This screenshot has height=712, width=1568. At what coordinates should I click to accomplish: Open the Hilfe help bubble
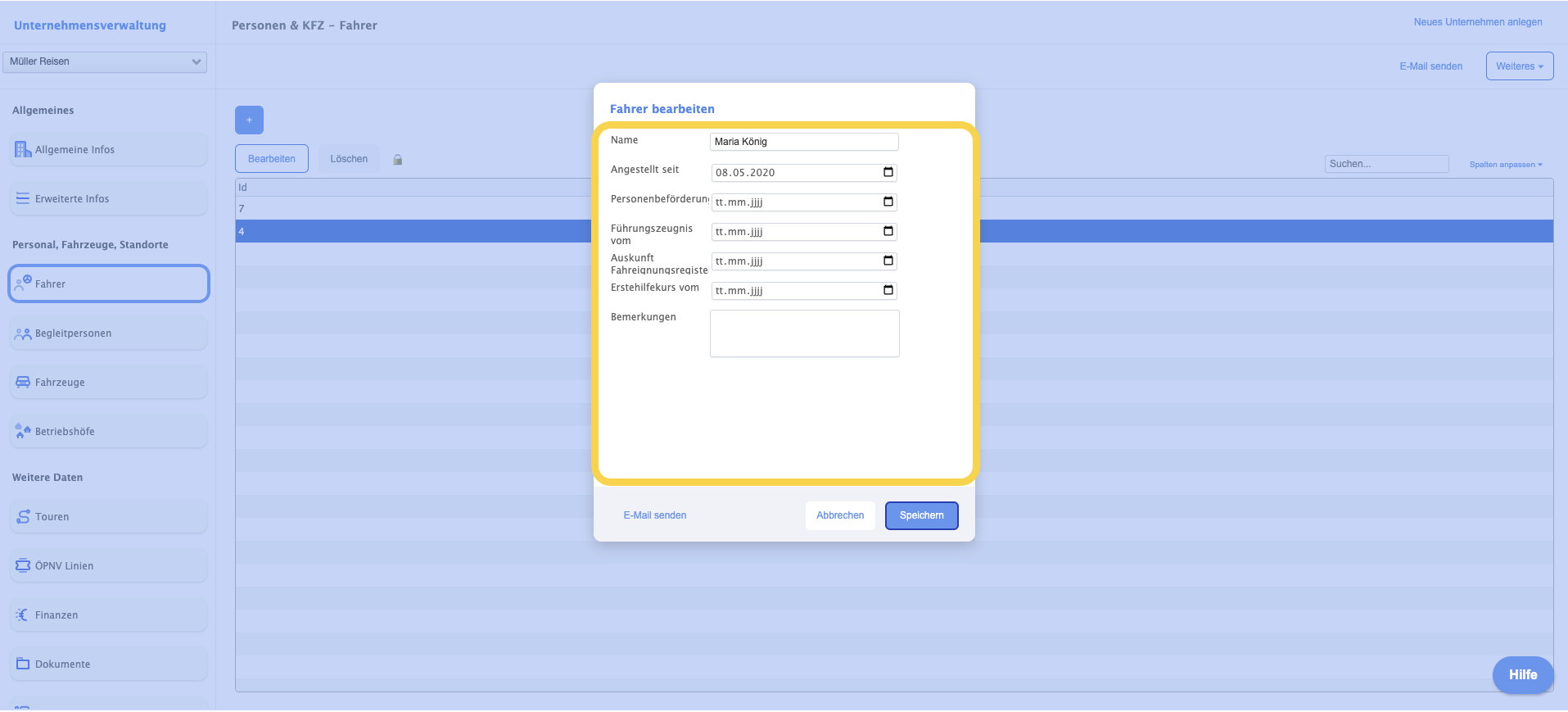point(1522,674)
